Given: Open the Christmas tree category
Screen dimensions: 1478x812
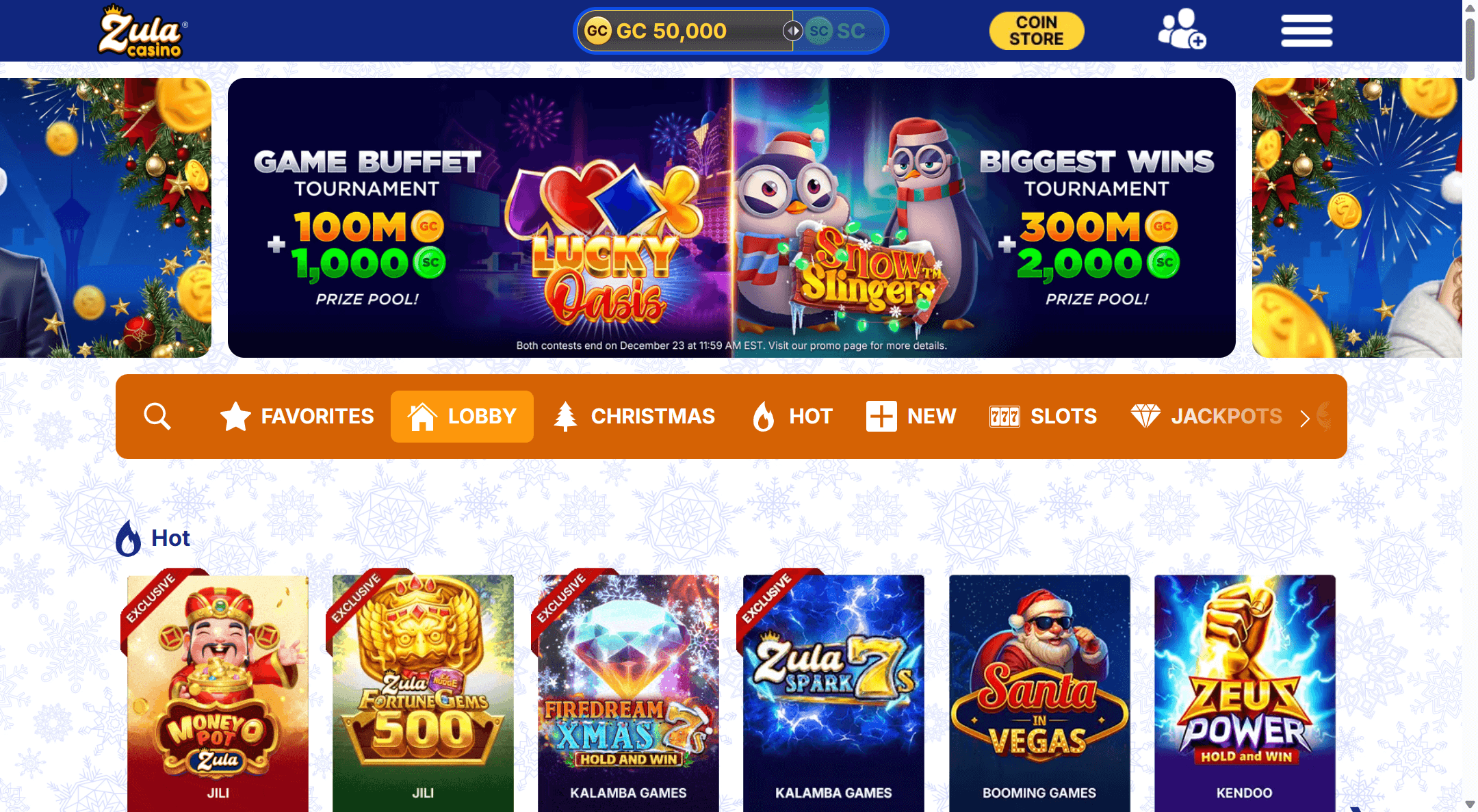Looking at the screenshot, I should 634,416.
